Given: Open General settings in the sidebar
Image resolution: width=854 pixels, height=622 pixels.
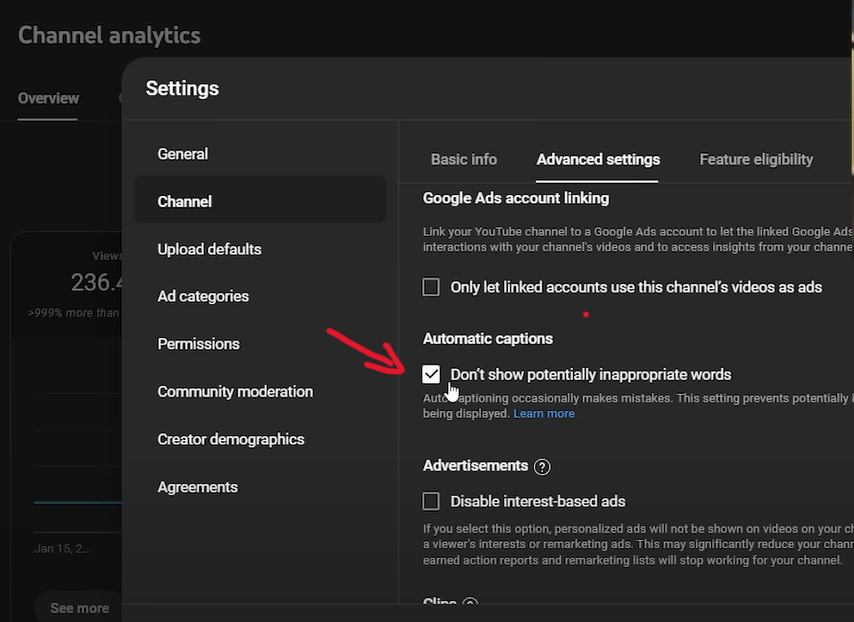Looking at the screenshot, I should (x=183, y=154).
